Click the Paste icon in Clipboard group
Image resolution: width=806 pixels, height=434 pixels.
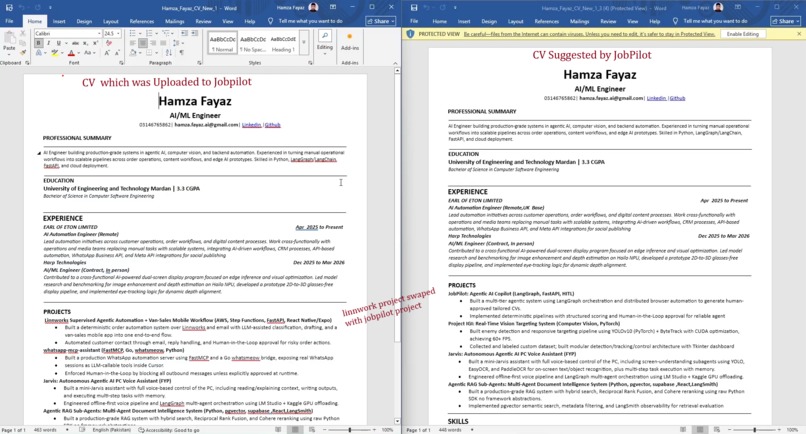pyautogui.click(x=9, y=39)
